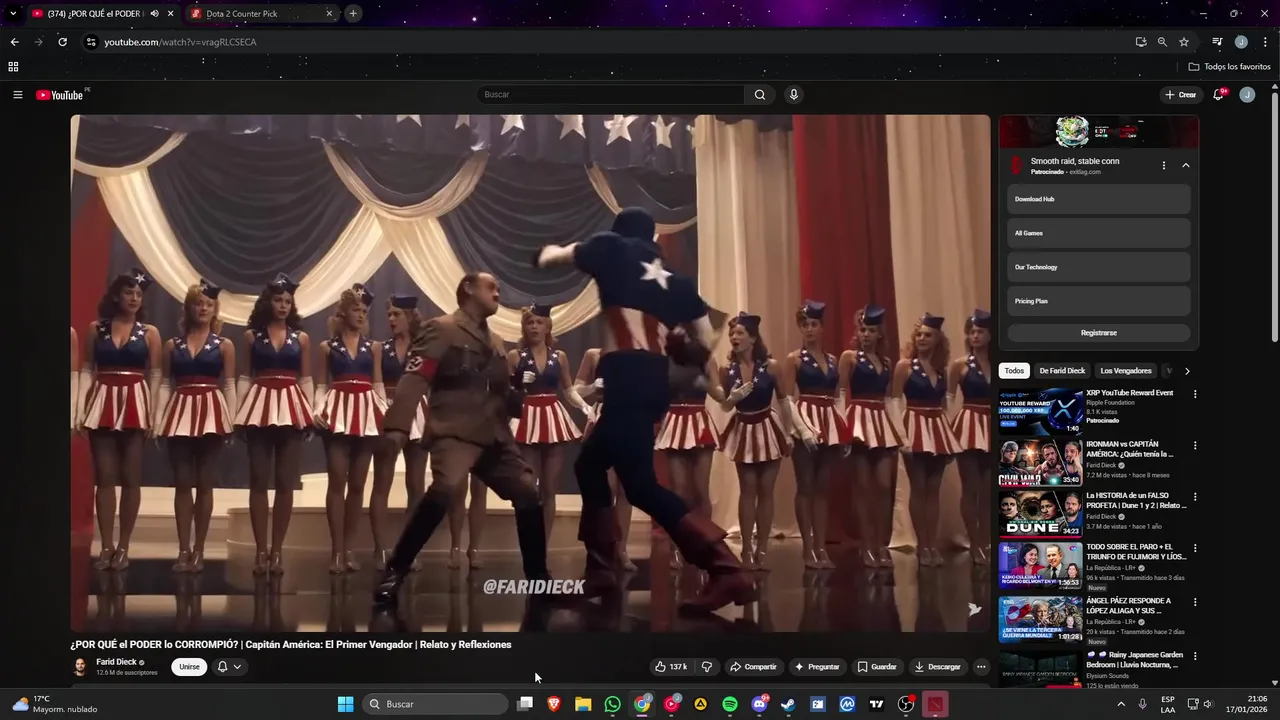
Task: Open Chrome three-dot menu
Action: coord(1265,42)
